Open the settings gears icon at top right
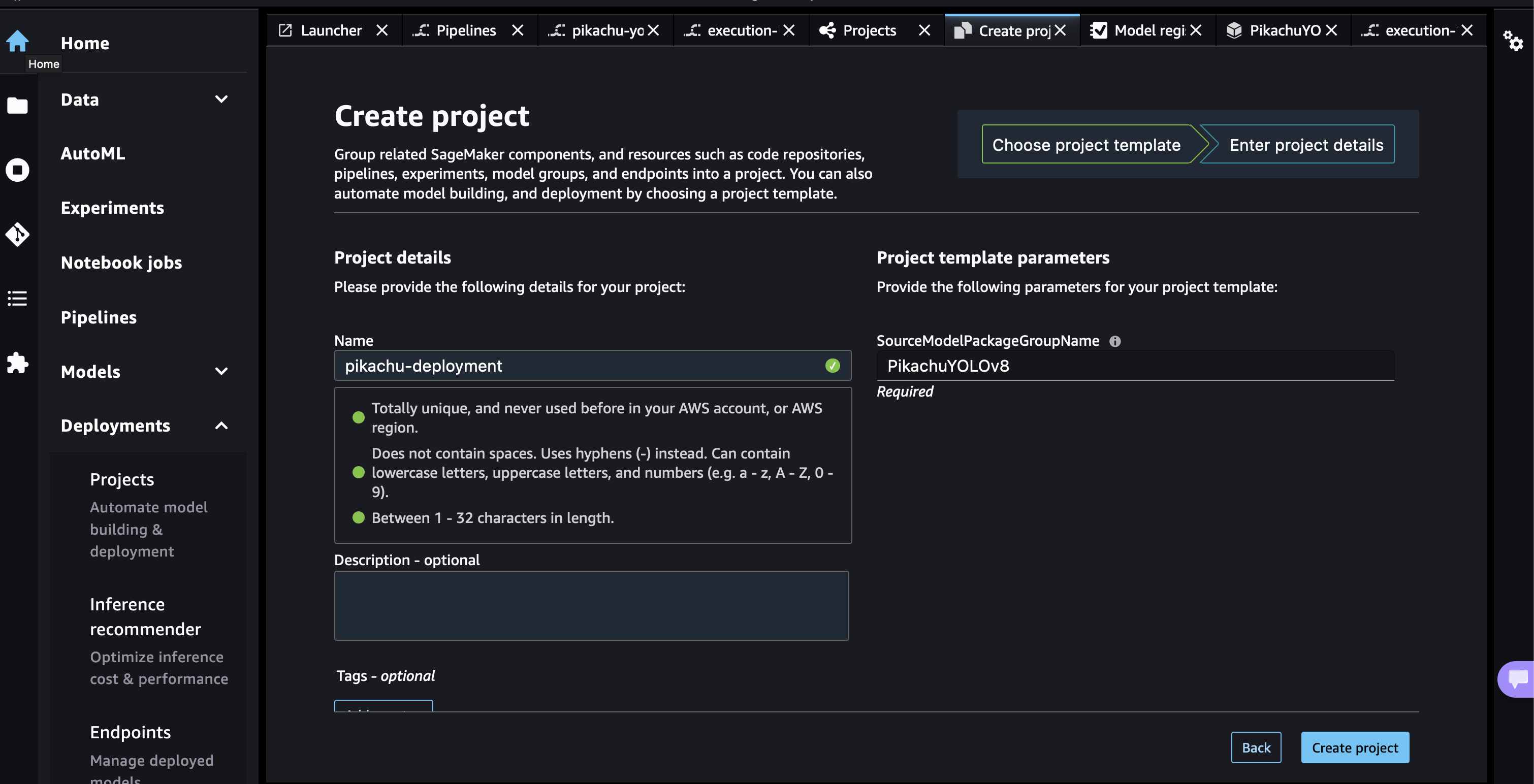This screenshot has width=1534, height=784. coord(1513,41)
